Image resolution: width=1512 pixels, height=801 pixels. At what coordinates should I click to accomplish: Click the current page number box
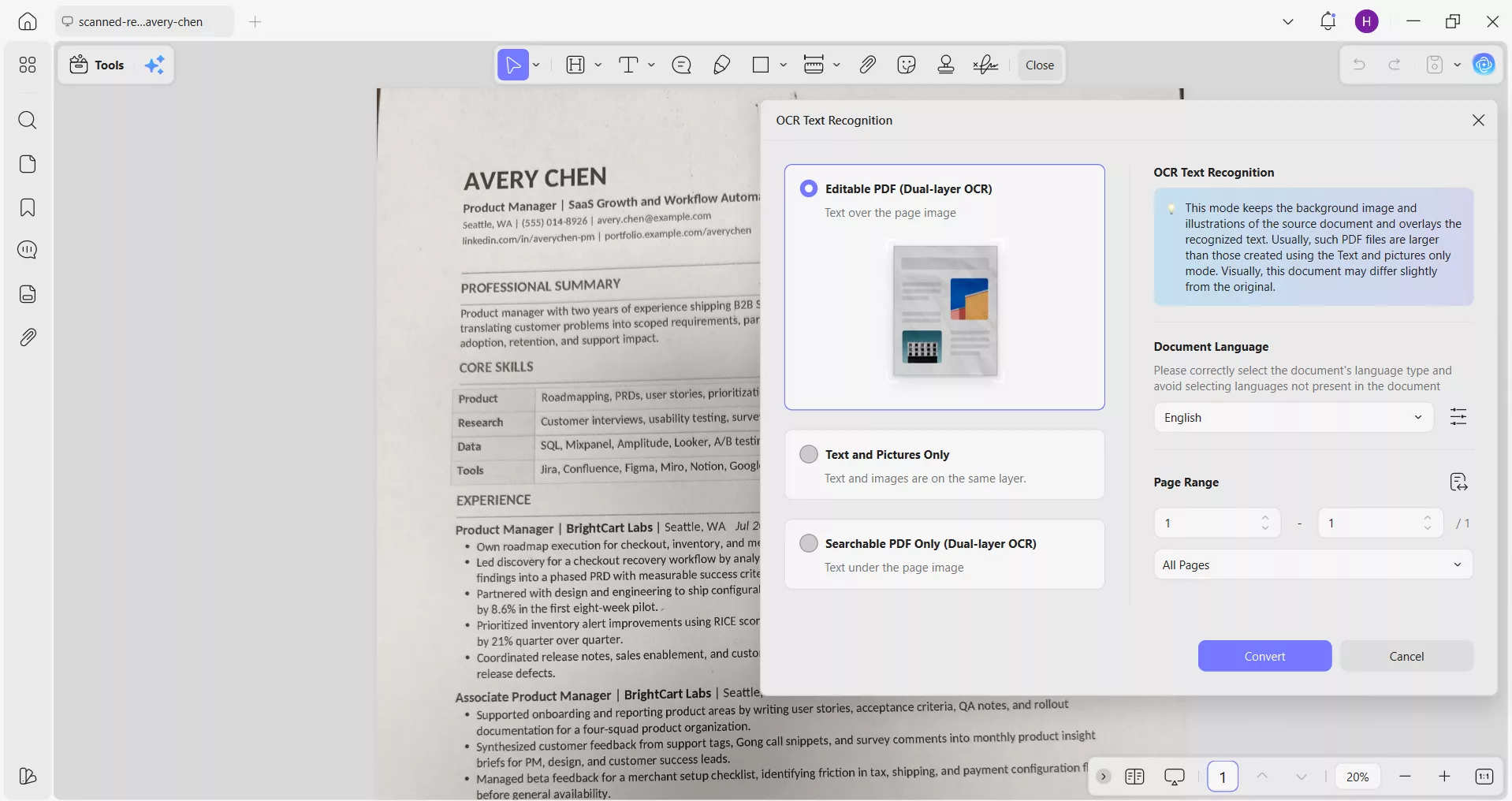tap(1223, 777)
